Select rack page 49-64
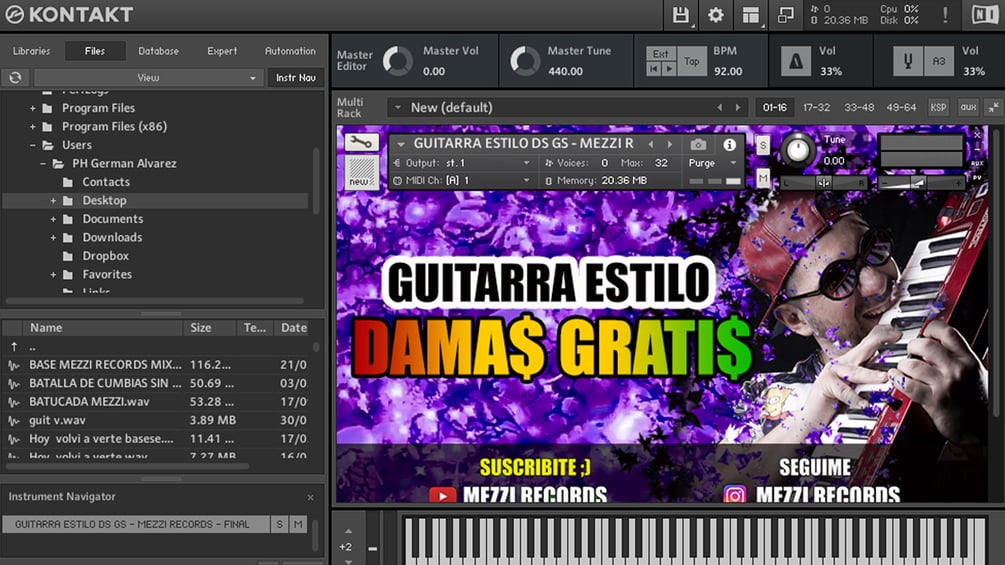 (x=901, y=108)
